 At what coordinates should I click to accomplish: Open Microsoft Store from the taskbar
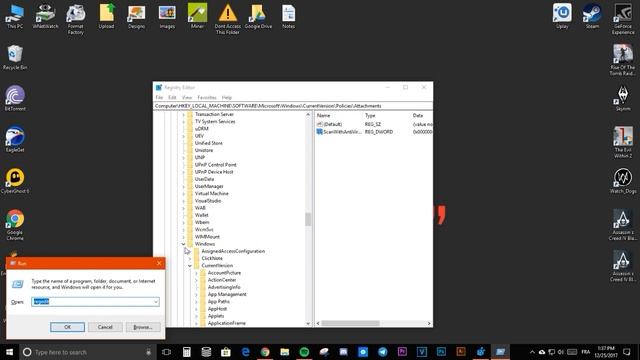[226, 352]
